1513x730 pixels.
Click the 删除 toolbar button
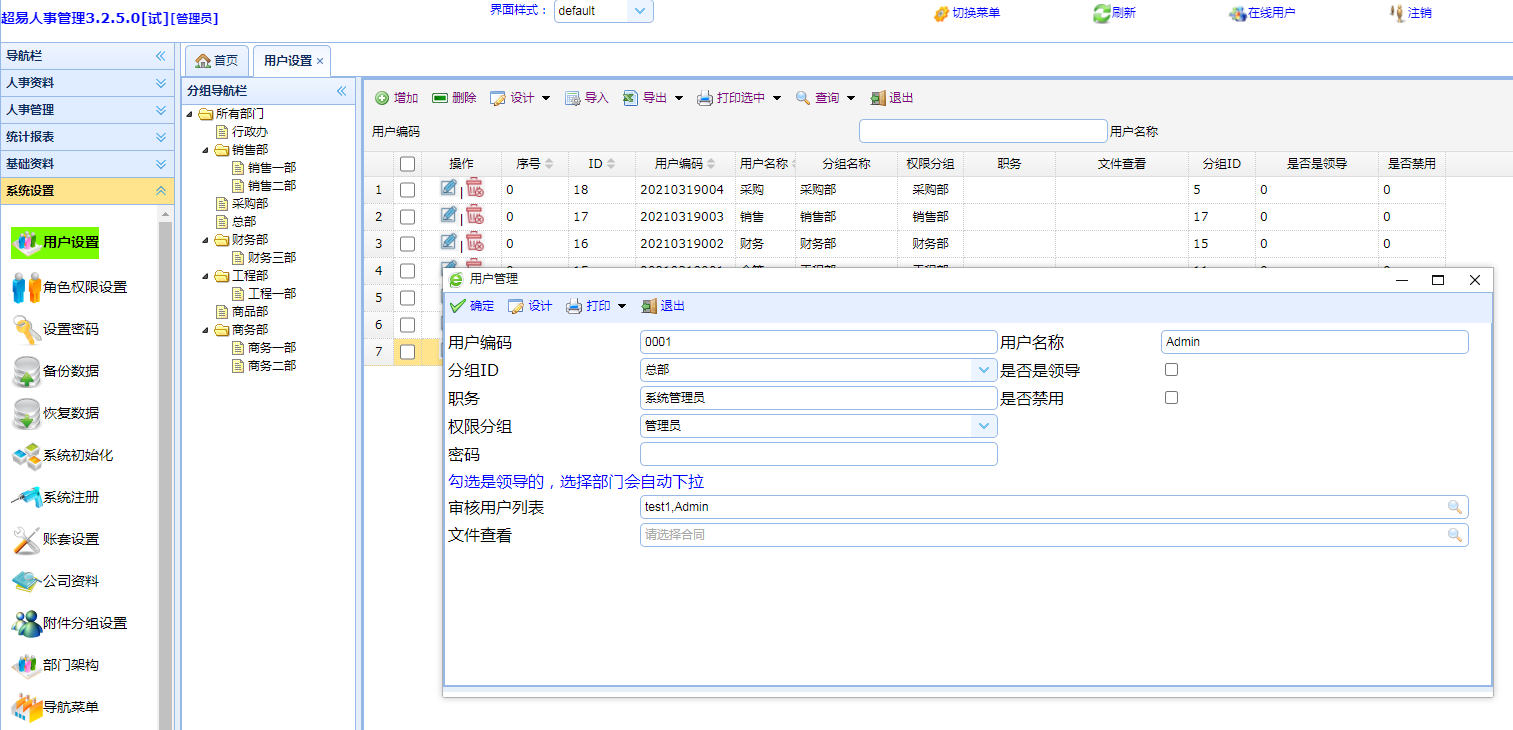[455, 98]
